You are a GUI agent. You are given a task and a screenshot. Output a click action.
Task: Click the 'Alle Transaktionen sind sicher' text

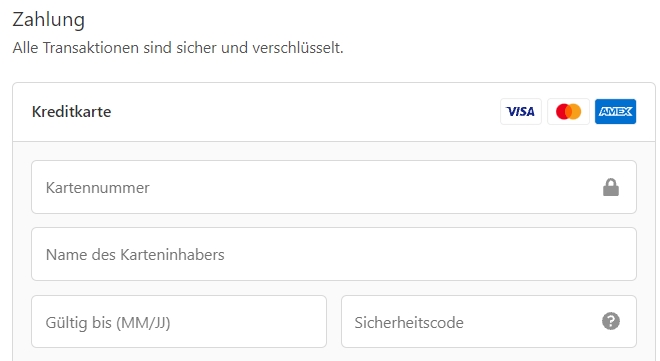pyautogui.click(x=115, y=48)
